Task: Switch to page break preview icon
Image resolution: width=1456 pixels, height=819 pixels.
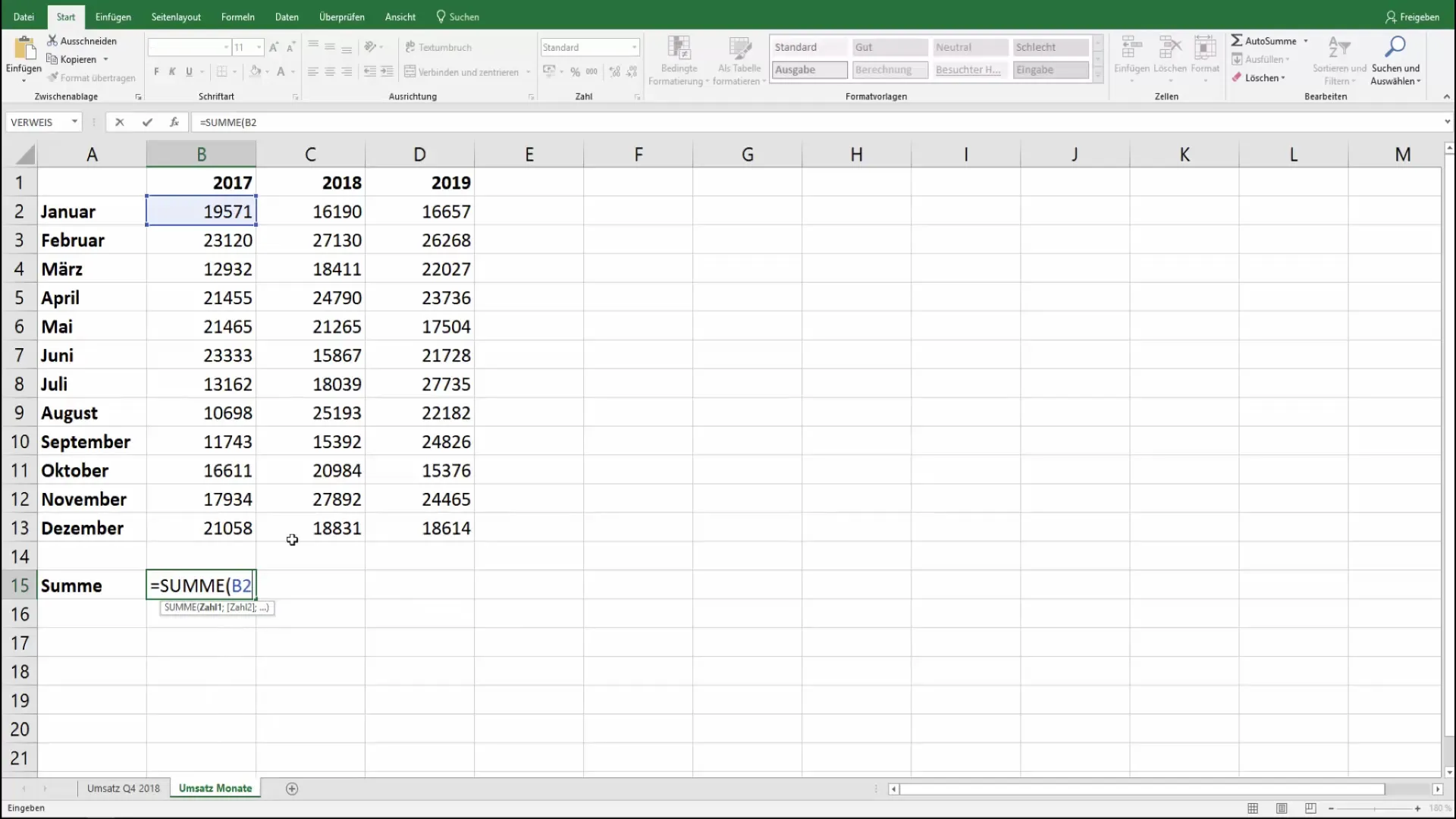Action: (1310, 808)
